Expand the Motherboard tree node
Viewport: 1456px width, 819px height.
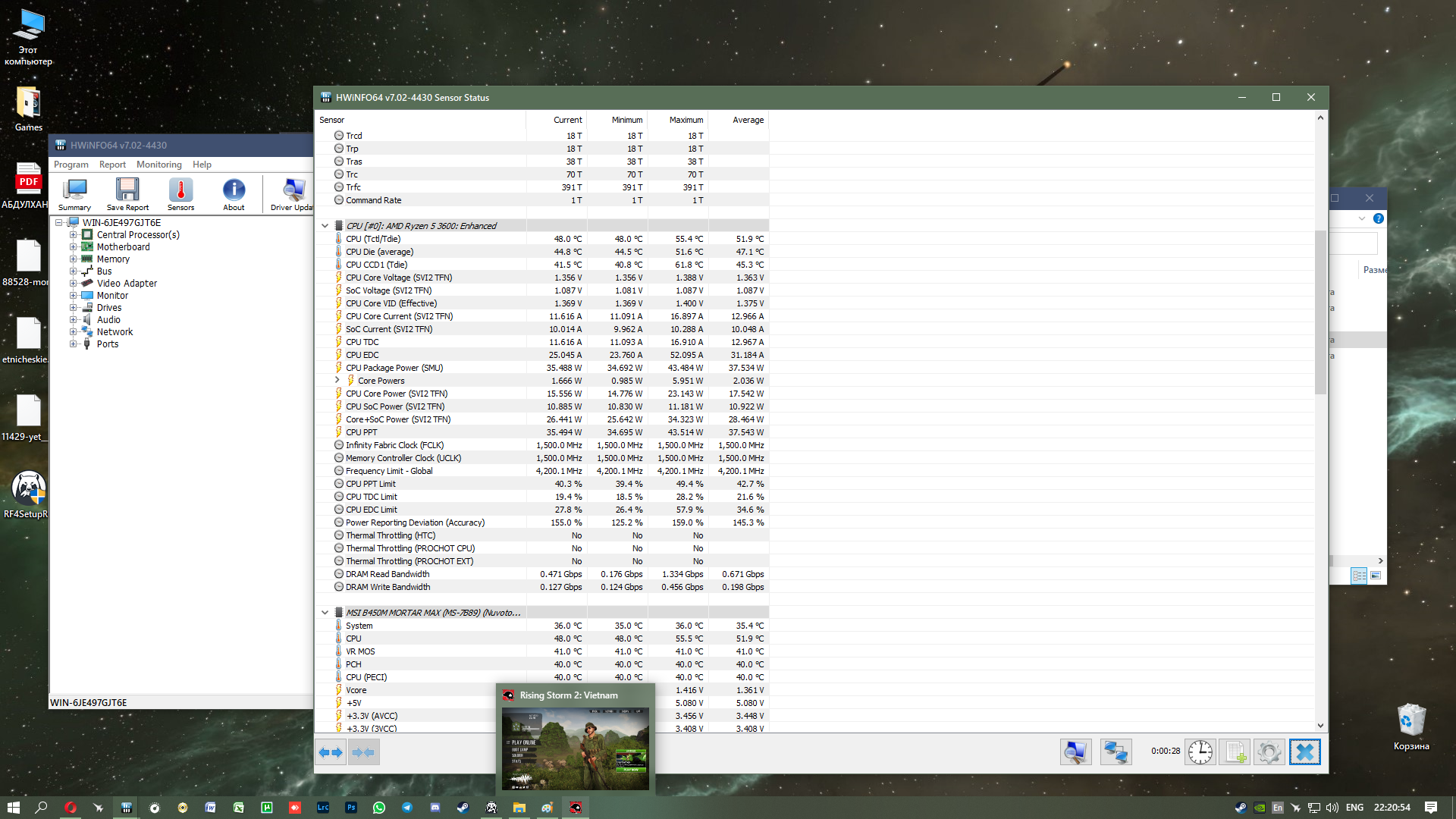[74, 247]
